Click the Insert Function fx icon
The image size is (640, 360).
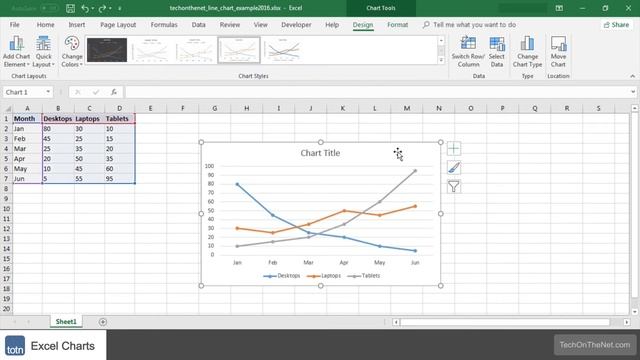click(114, 92)
